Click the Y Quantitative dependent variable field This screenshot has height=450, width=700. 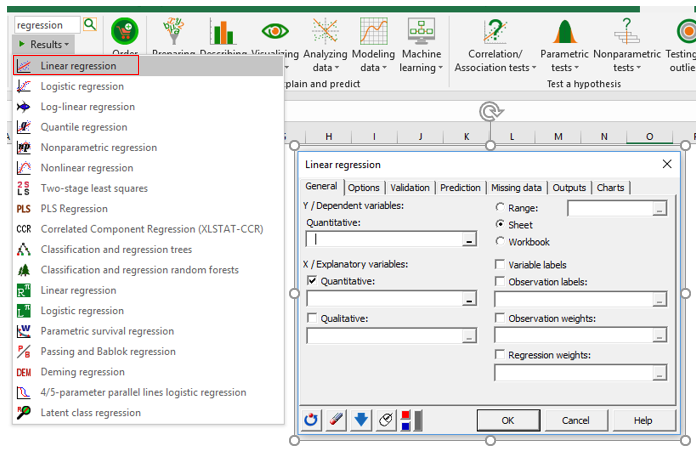(384, 239)
